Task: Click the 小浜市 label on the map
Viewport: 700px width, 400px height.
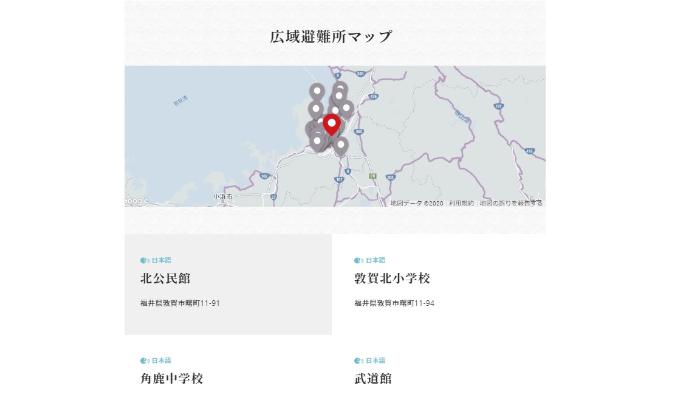Action: point(223,196)
